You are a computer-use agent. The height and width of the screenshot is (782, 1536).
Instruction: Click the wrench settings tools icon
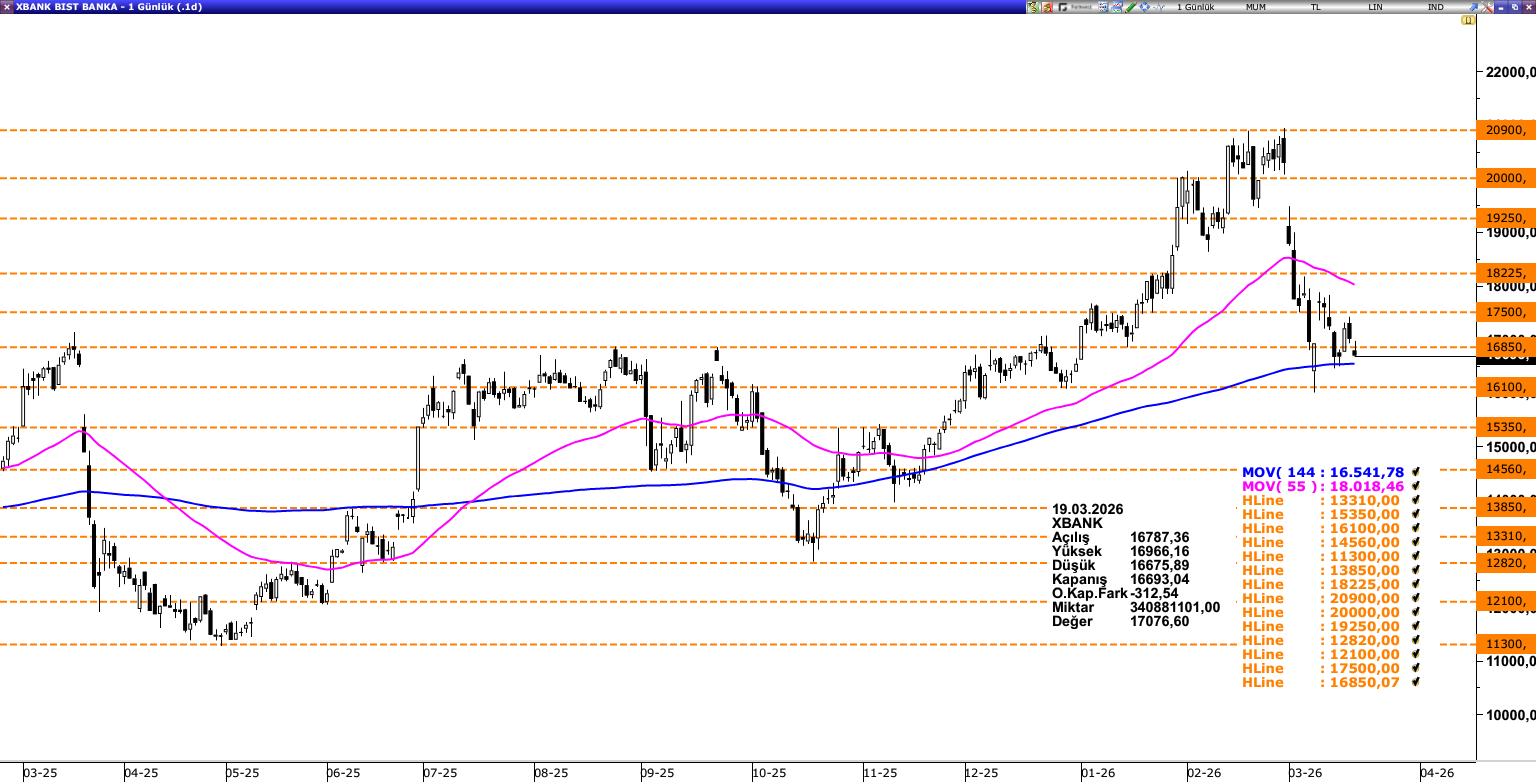1487,7
